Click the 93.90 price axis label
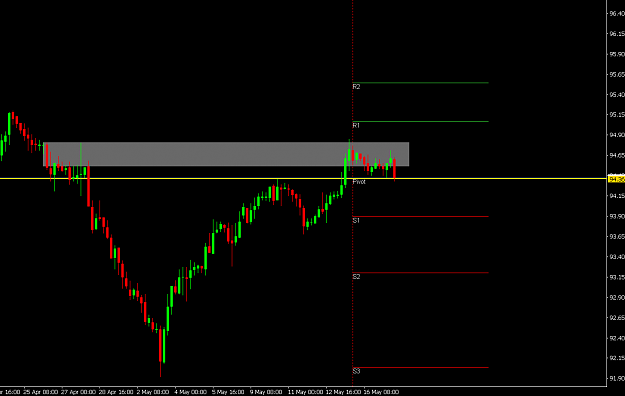625x396 pixels. pos(617,216)
